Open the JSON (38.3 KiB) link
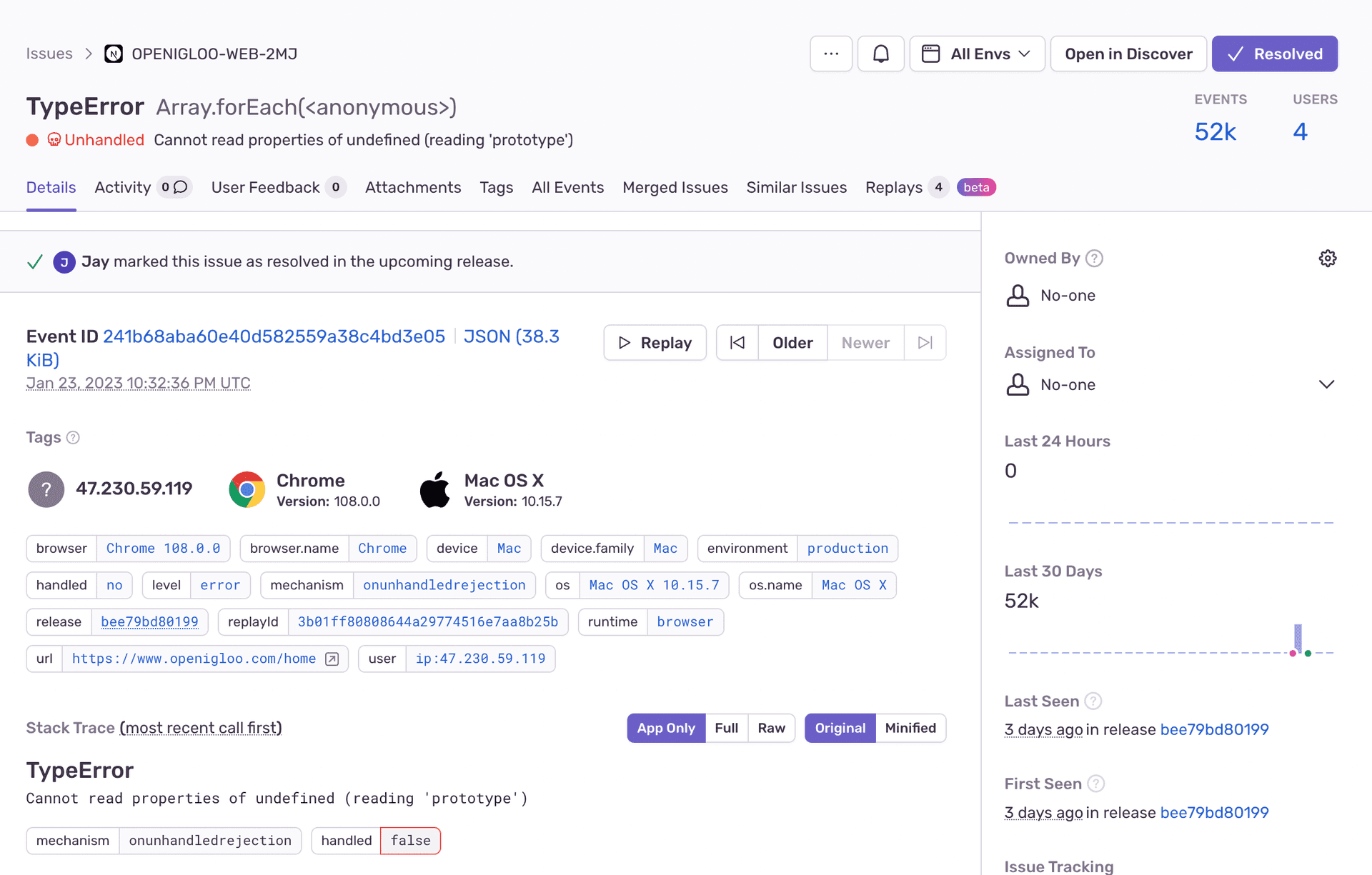1372x875 pixels. pyautogui.click(x=511, y=336)
